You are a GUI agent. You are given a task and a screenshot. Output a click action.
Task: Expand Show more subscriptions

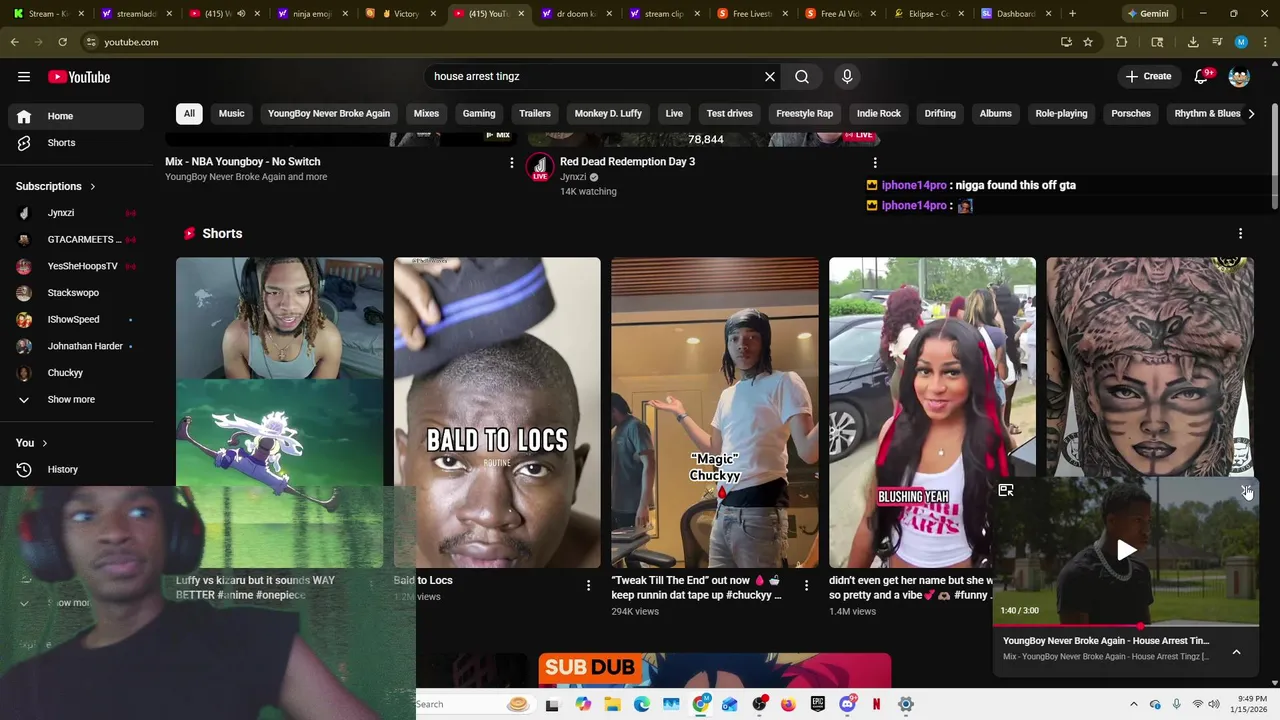pos(76,399)
